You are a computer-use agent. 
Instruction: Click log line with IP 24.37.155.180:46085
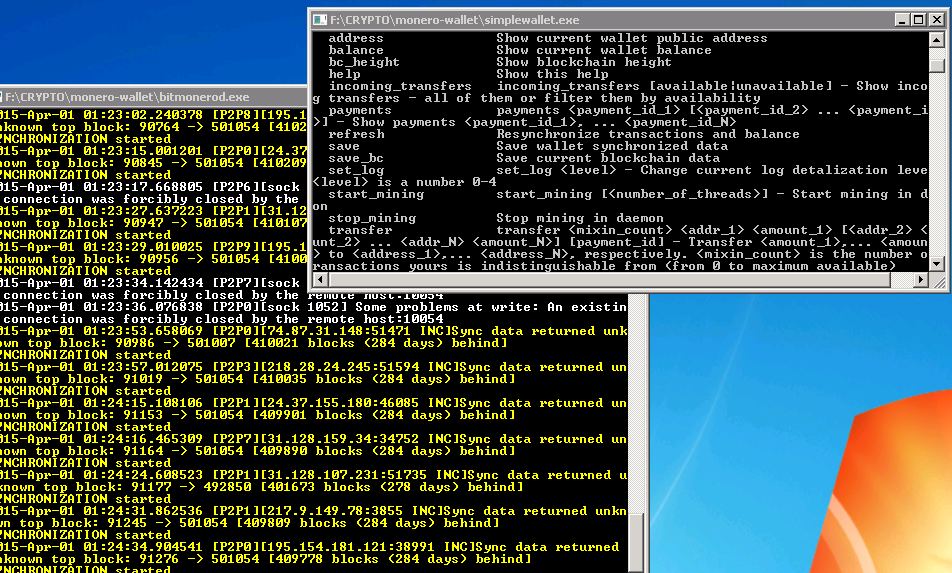314,404
